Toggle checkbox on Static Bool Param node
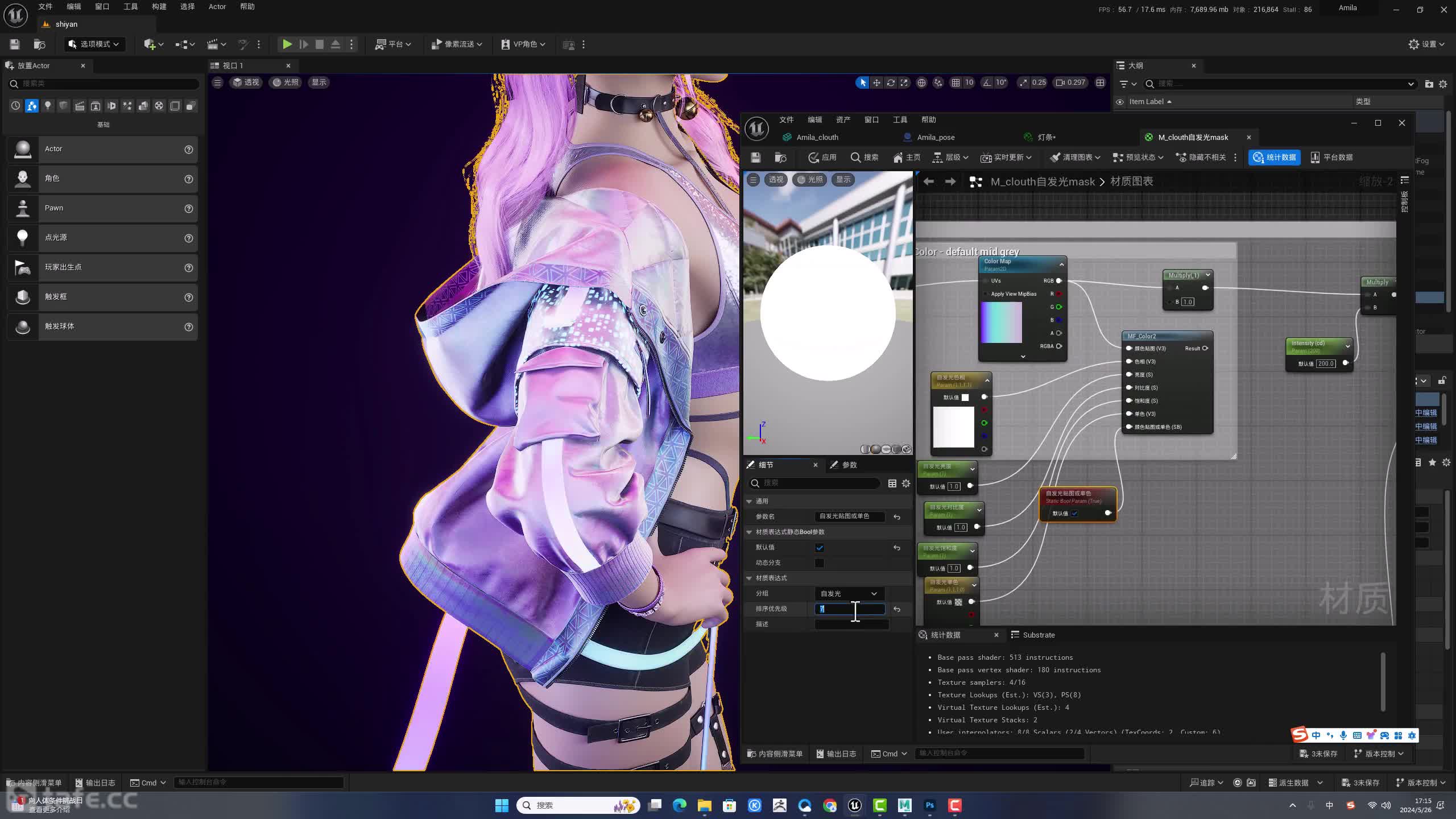Viewport: 1456px width, 819px height. tap(1074, 514)
